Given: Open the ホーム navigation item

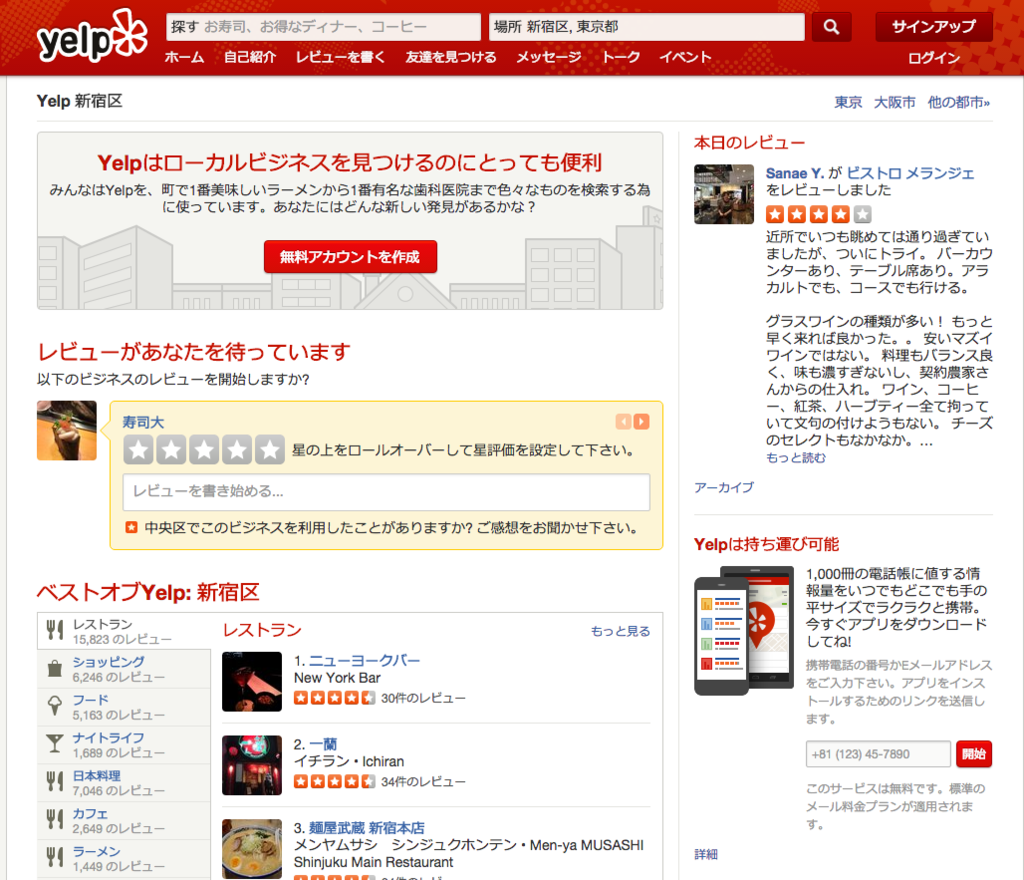Looking at the screenshot, I should coord(184,57).
